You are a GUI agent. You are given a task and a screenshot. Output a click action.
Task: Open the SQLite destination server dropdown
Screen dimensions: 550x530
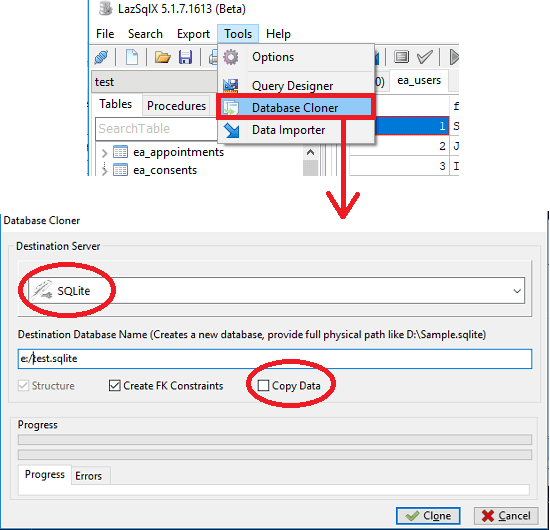coord(517,291)
